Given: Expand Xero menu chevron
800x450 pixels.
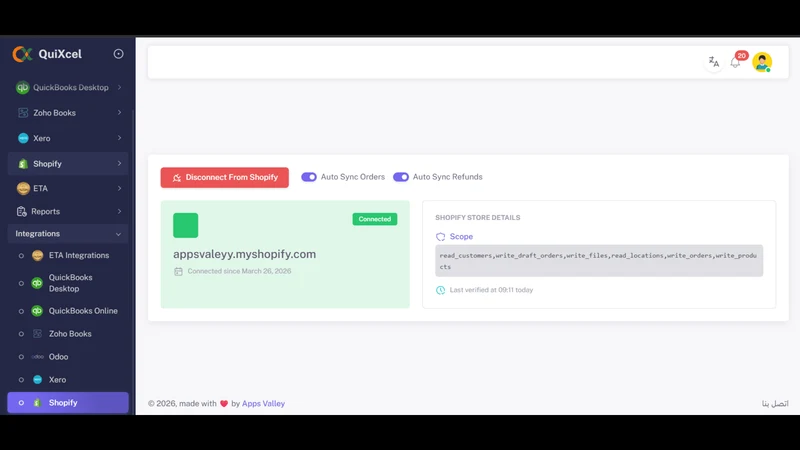Looking at the screenshot, I should pyautogui.click(x=119, y=138).
